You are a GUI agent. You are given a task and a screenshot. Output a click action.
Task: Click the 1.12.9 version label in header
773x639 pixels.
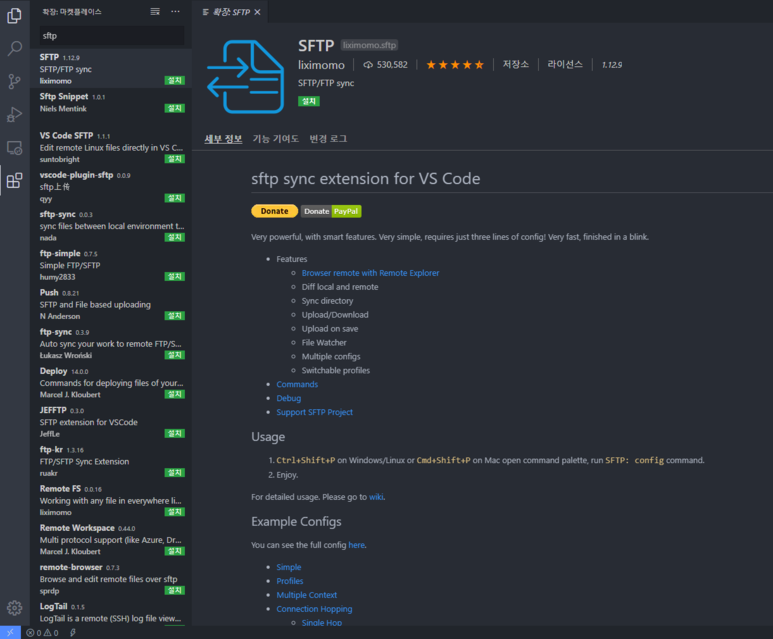coord(612,65)
